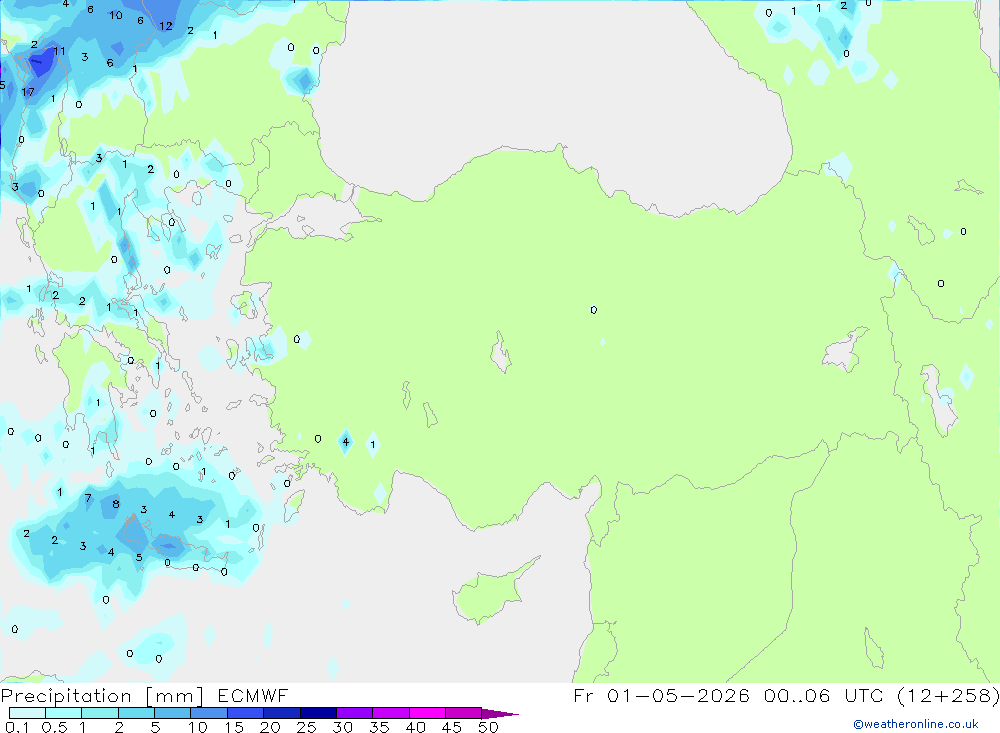
Task: Click the legend arrow tip above 50 mm
Action: tap(501, 714)
